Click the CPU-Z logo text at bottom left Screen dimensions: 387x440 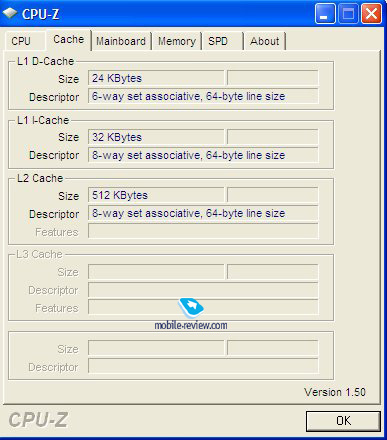pyautogui.click(x=38, y=420)
